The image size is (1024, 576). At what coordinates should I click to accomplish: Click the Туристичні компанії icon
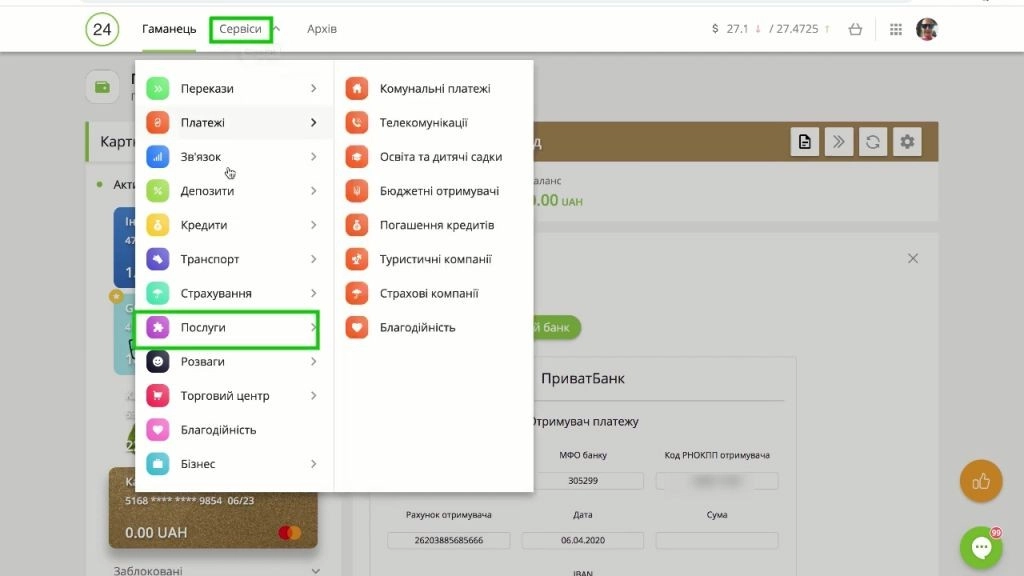357,259
